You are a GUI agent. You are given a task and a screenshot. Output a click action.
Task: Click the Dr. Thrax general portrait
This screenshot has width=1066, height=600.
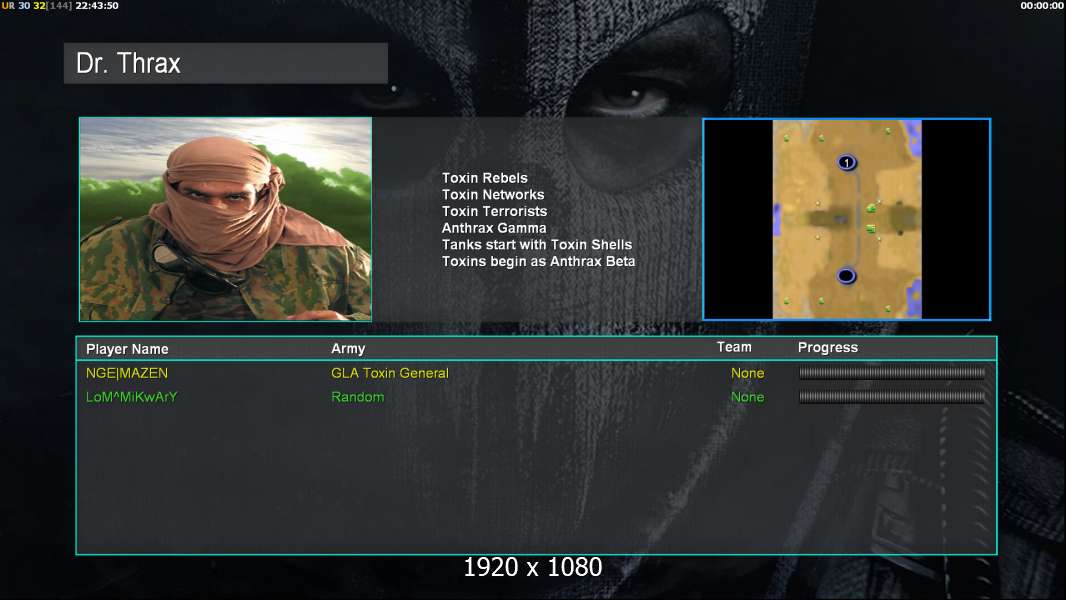click(226, 219)
